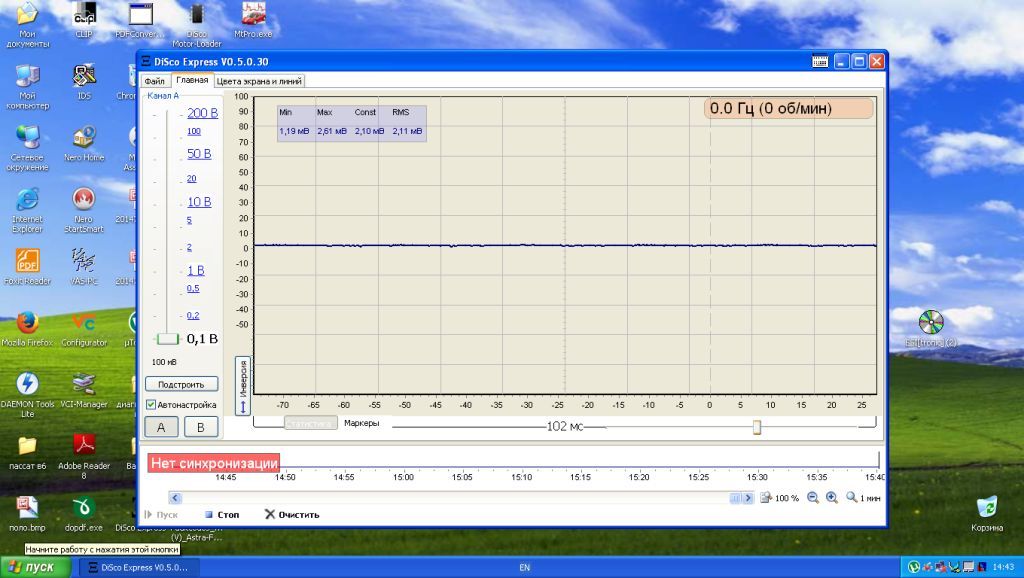The image size is (1024, 578).
Task: Pick the 1 В voltage range
Action: (196, 270)
